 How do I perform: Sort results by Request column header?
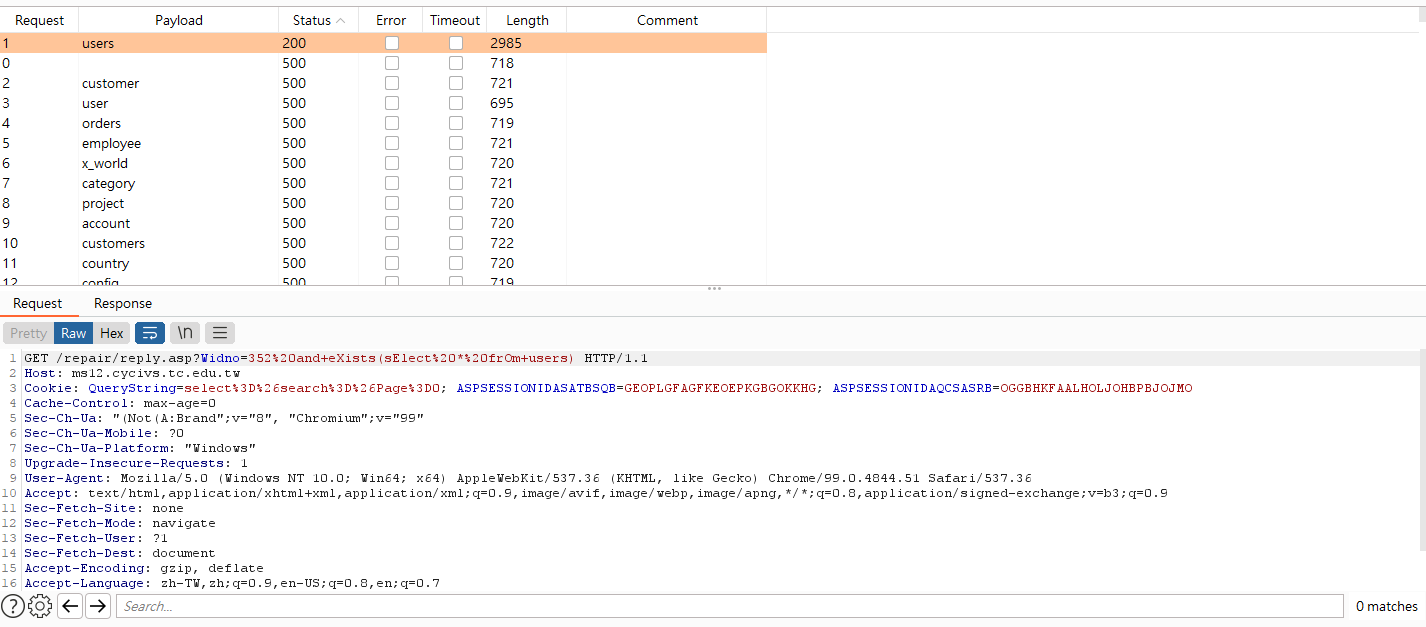pyautogui.click(x=39, y=20)
